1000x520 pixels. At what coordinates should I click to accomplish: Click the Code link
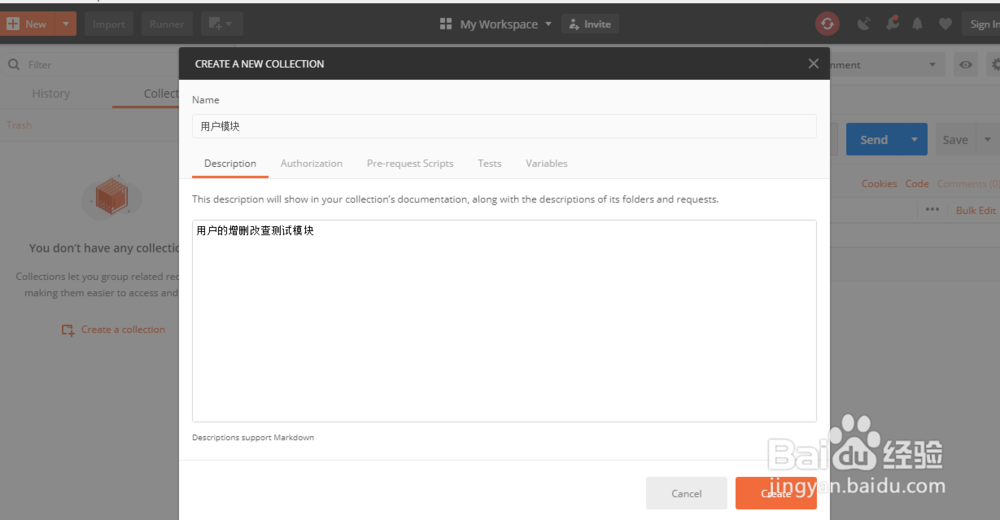[916, 184]
